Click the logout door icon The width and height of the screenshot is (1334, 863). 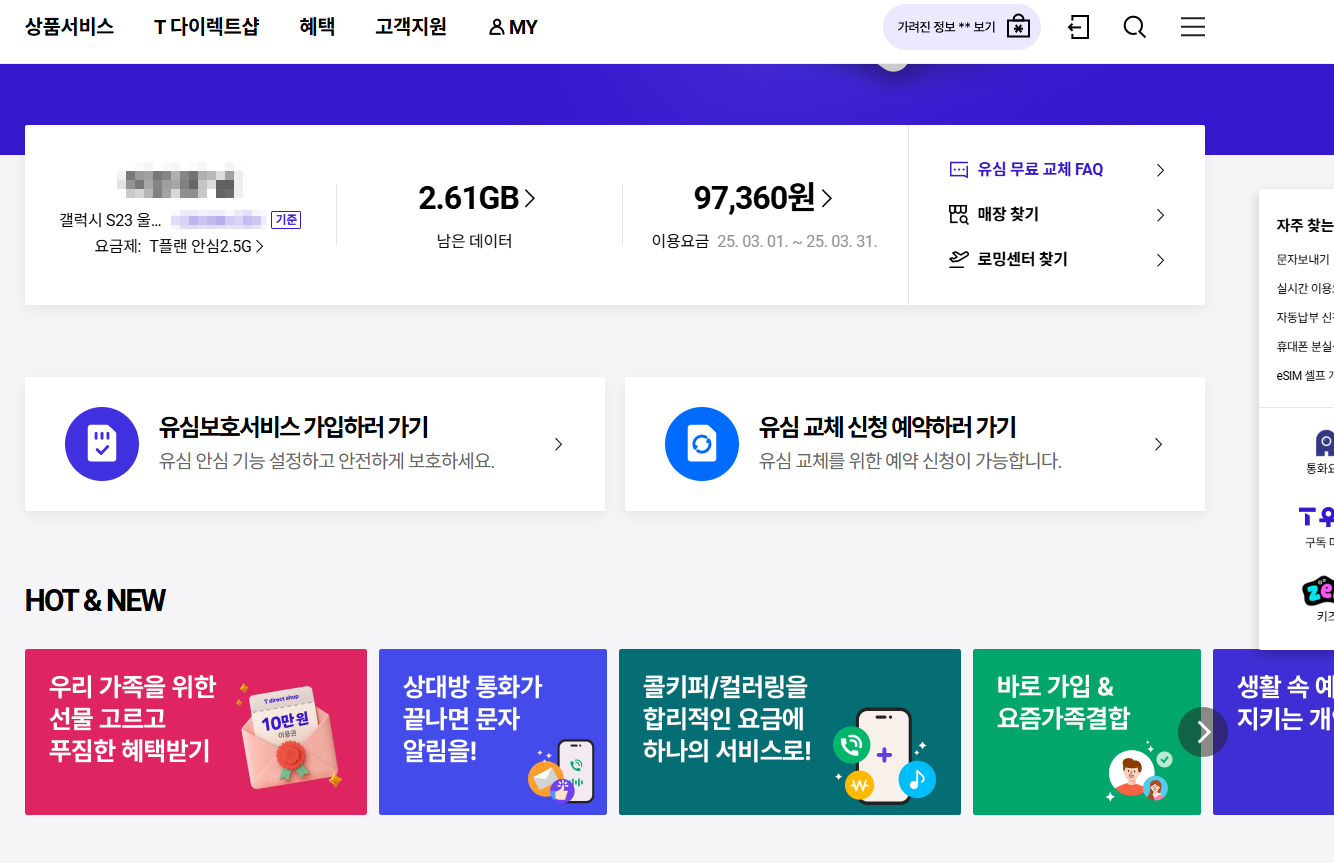click(1079, 27)
